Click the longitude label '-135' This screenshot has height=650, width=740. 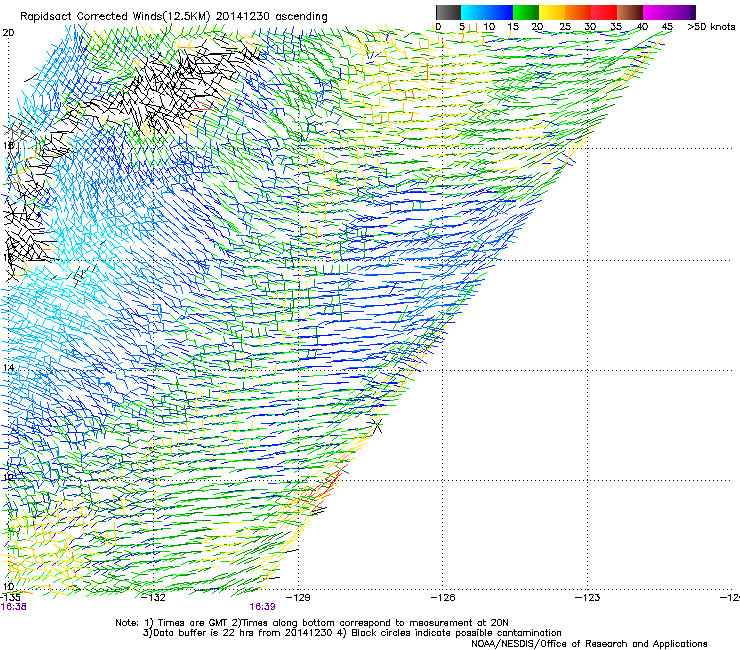pyautogui.click(x=10, y=598)
